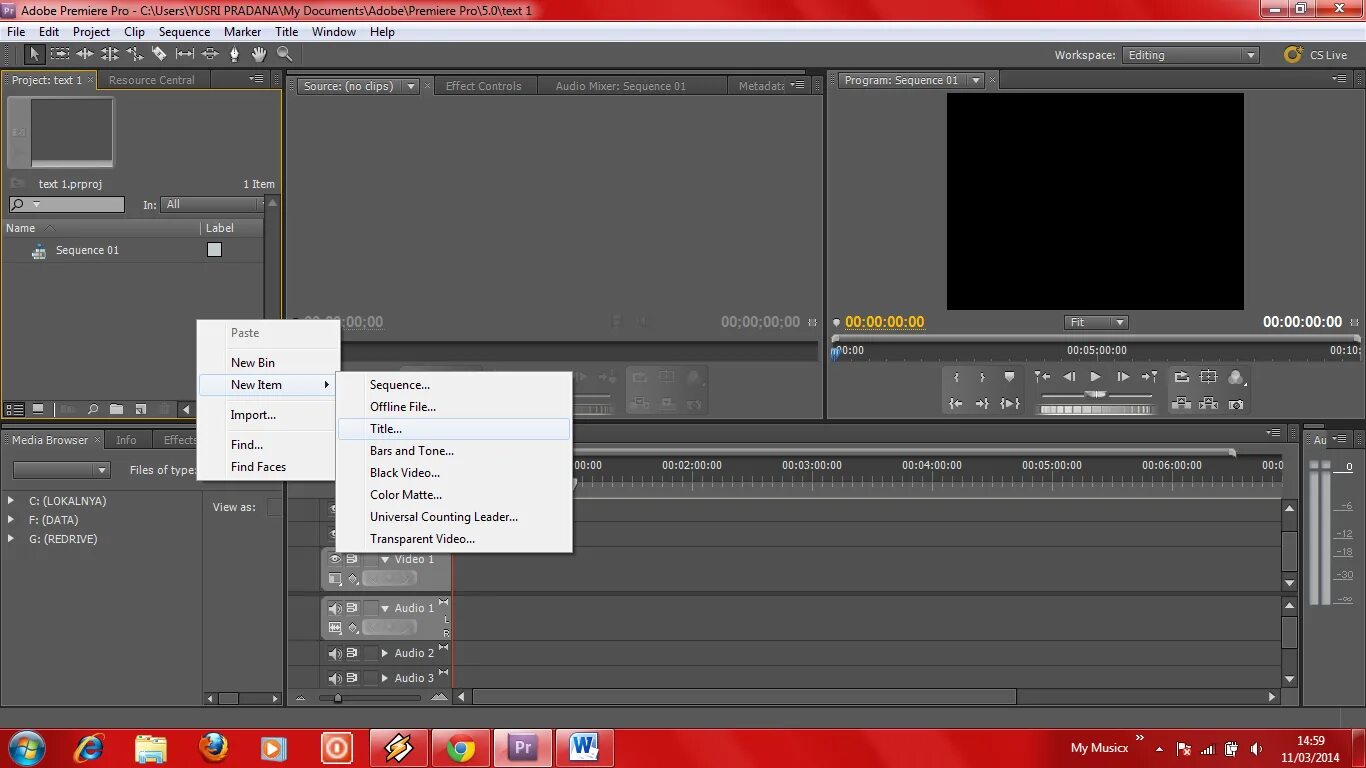The width and height of the screenshot is (1366, 768).
Task: Select the Slip tool
Action: (185, 54)
